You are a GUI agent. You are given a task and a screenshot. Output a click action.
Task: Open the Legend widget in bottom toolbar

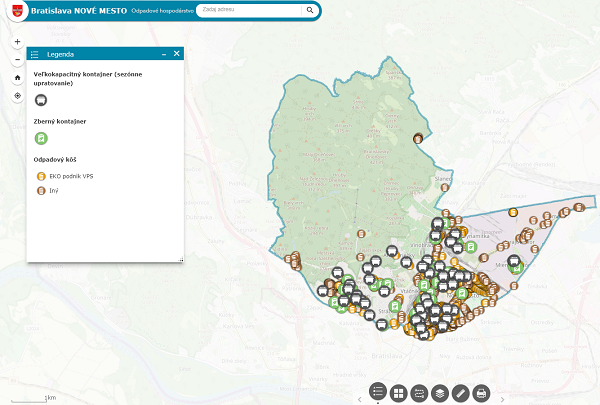tap(378, 393)
